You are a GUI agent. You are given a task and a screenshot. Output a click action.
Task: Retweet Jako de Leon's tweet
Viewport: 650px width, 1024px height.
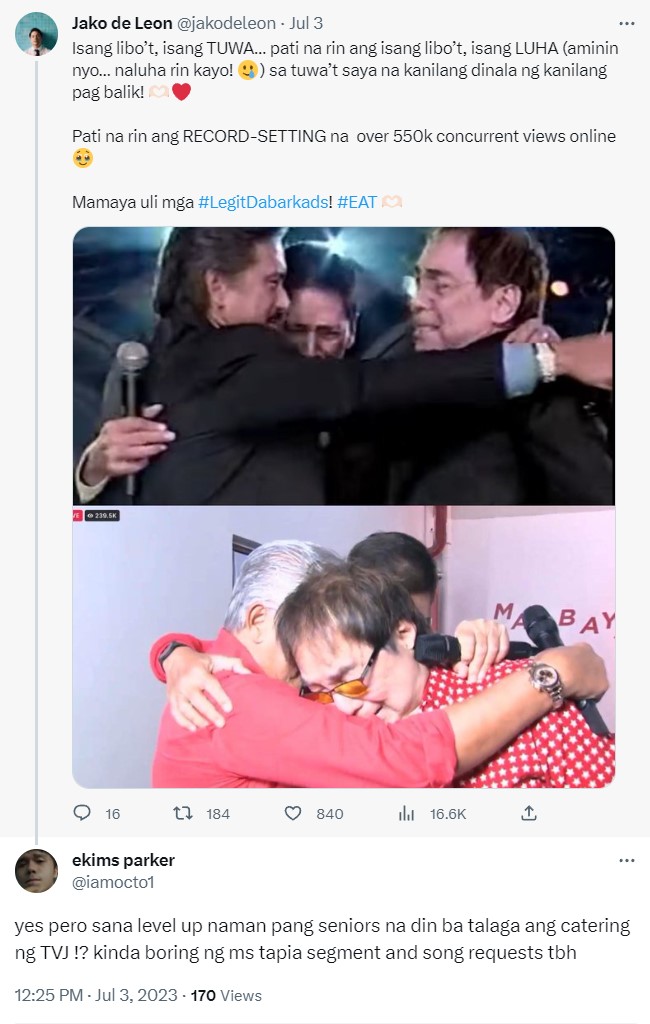(184, 814)
